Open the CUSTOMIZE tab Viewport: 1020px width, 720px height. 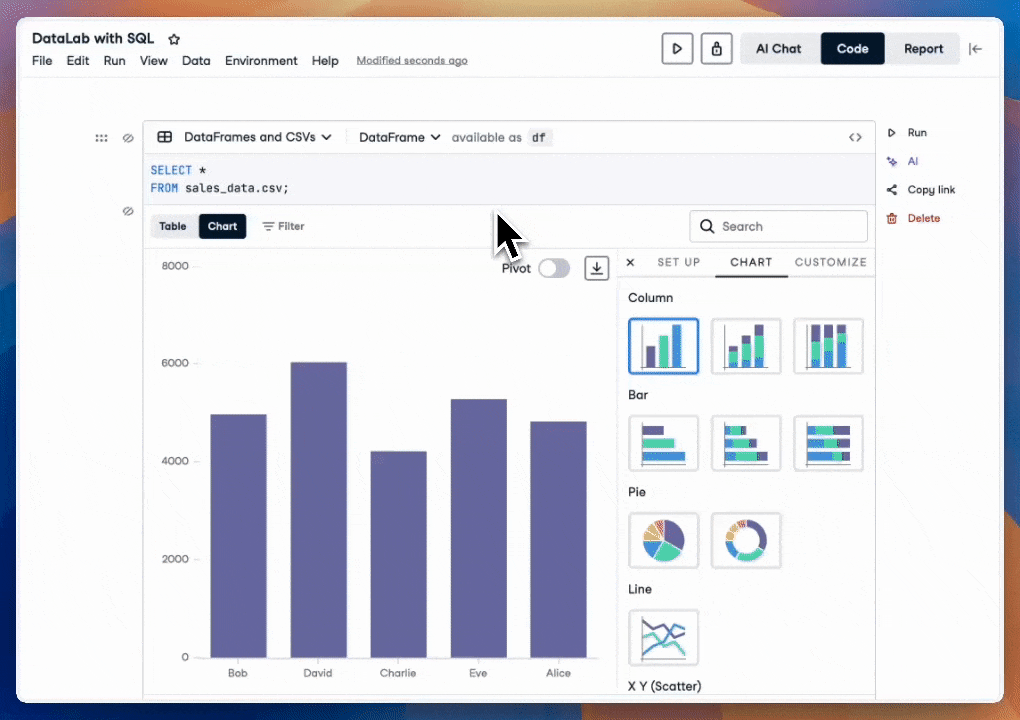point(831,262)
